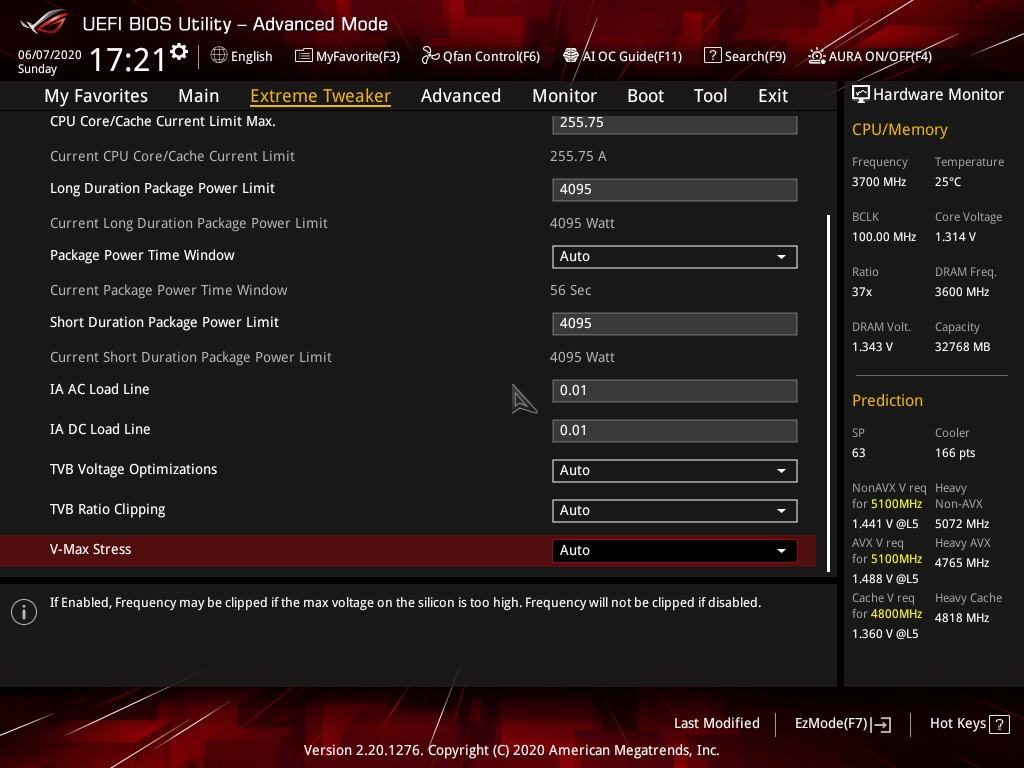Click Current Package Power Time Window label
This screenshot has height=768, width=1024.
click(168, 290)
